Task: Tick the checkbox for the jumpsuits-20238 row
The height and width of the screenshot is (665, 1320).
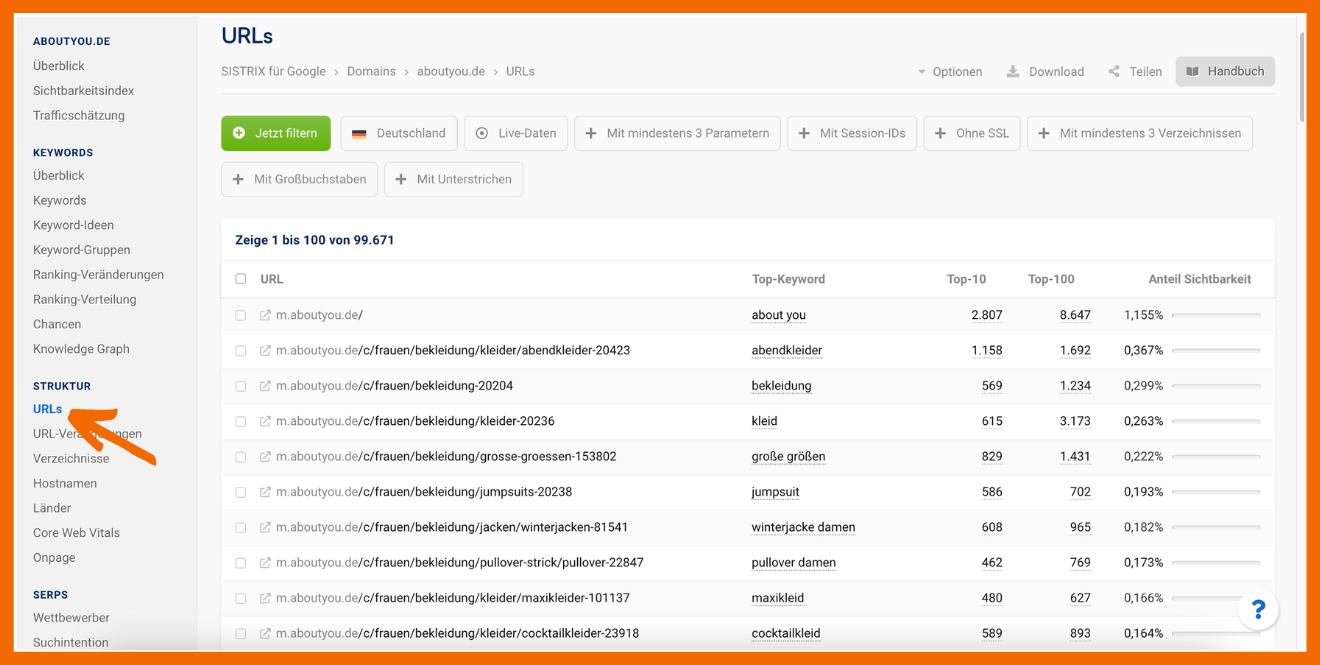Action: (x=241, y=492)
